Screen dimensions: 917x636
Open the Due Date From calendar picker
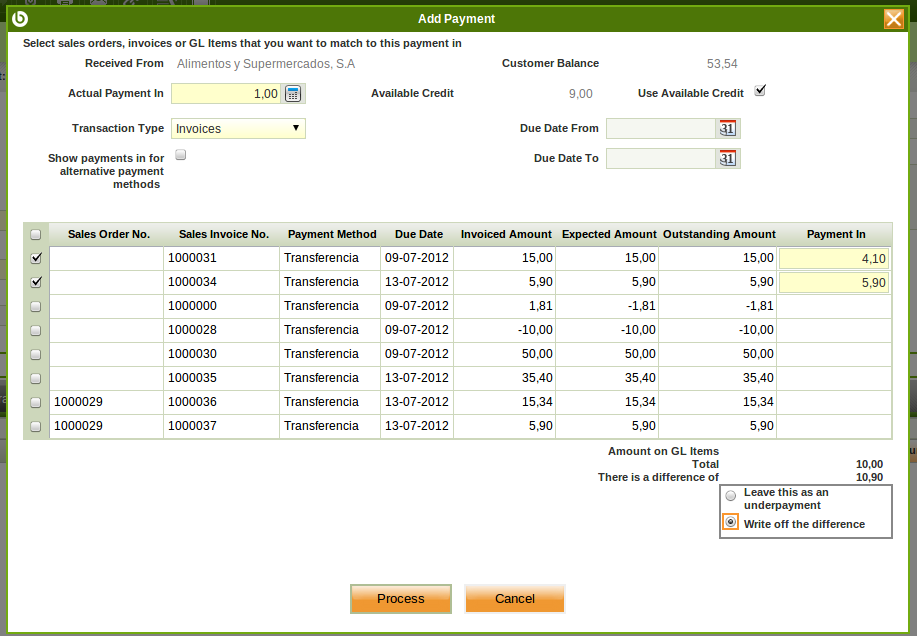727,128
